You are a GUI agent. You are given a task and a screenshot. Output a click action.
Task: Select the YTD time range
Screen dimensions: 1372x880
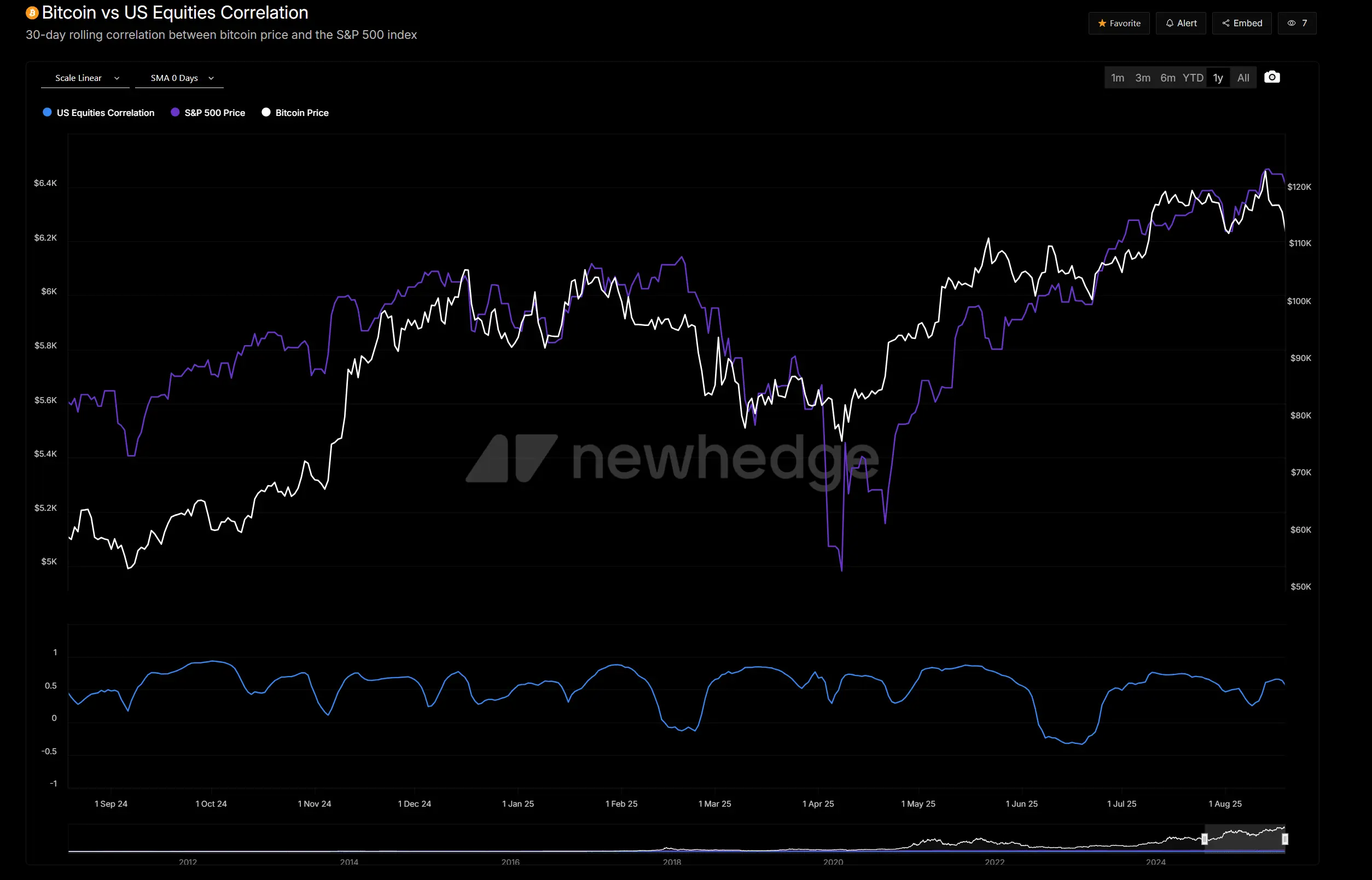tap(1193, 78)
